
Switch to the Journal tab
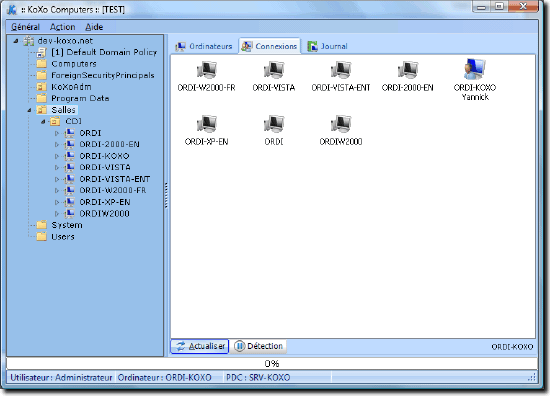click(327, 46)
